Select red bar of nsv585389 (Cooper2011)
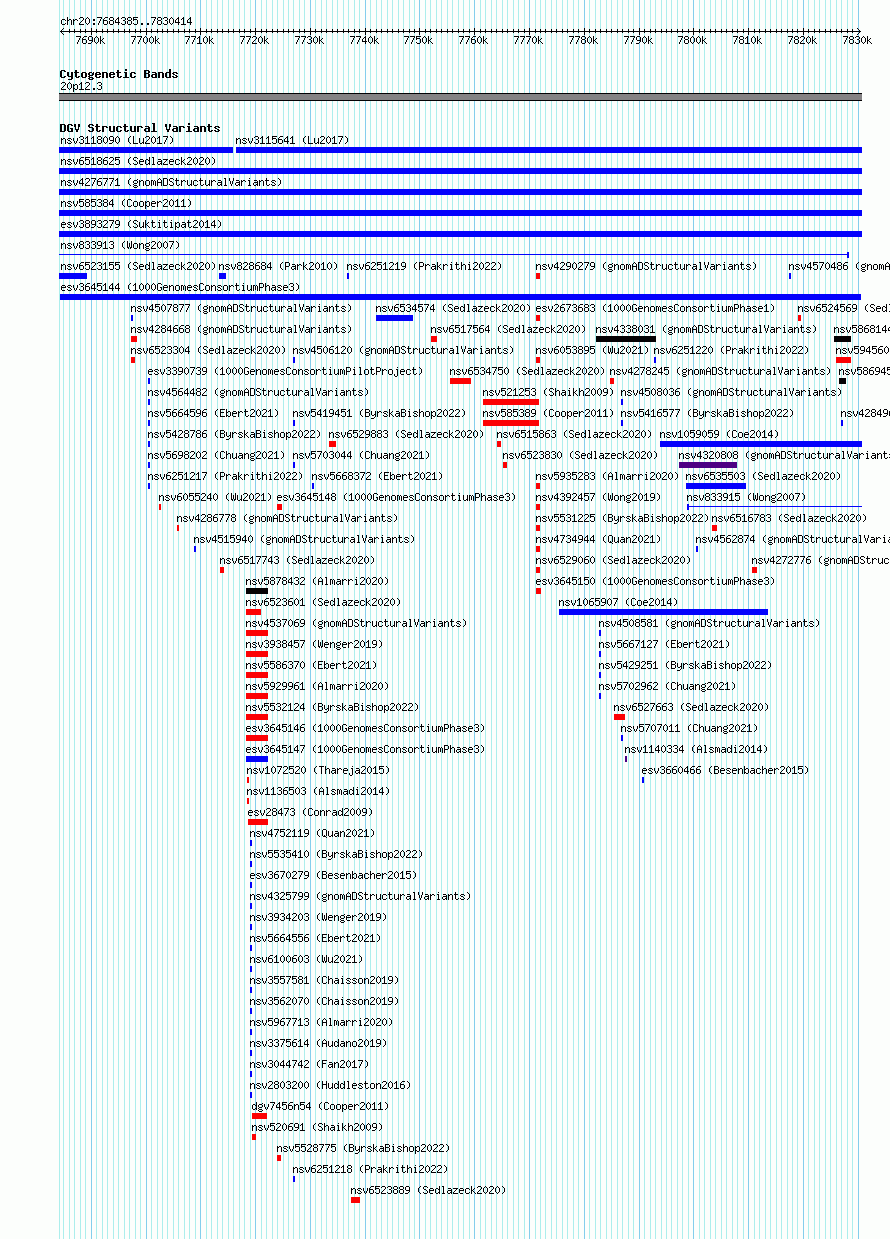 [x=511, y=423]
